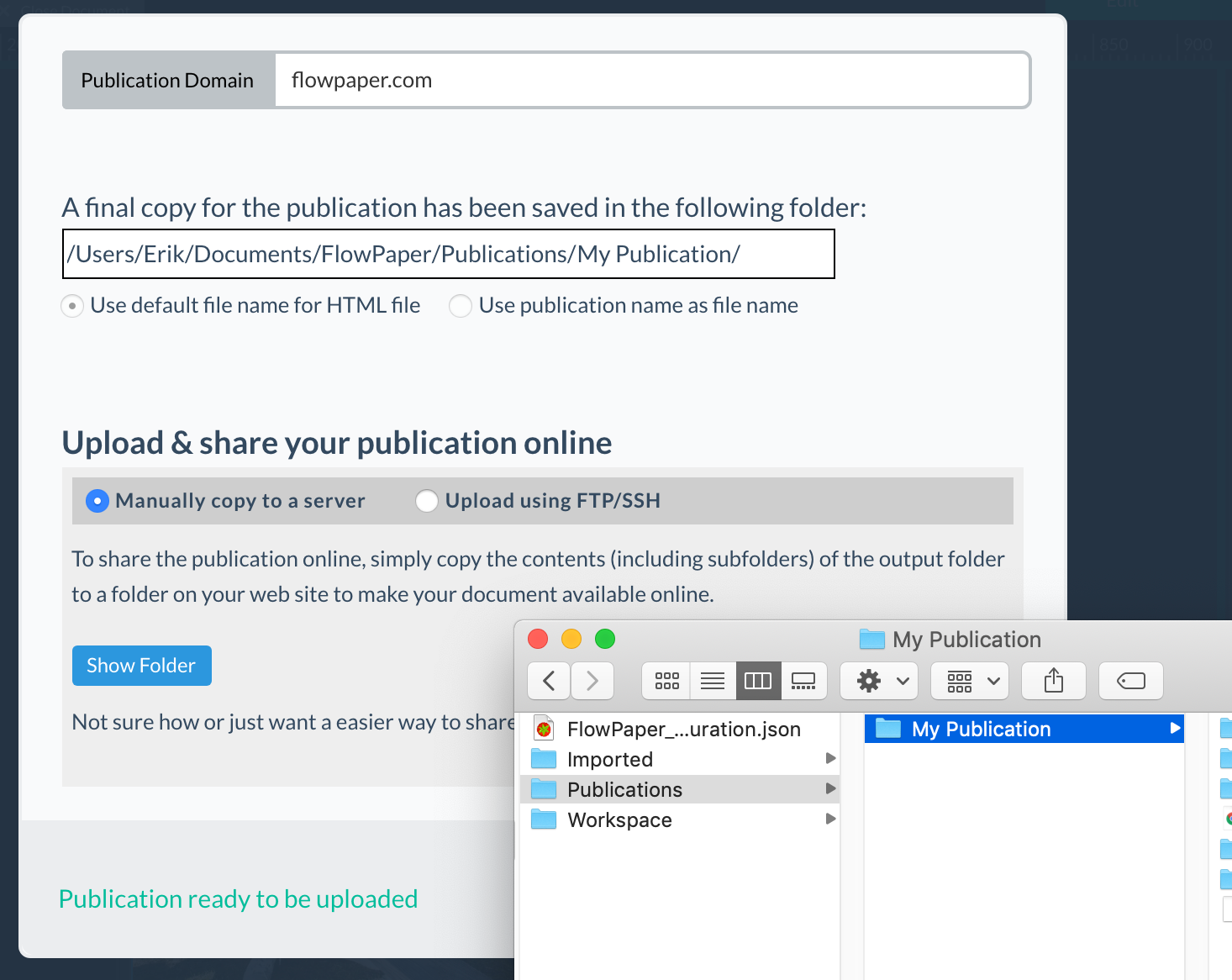Viewport: 1232px width, 980px height.
Task: Select Upload using FTP/SSH option
Action: (x=427, y=501)
